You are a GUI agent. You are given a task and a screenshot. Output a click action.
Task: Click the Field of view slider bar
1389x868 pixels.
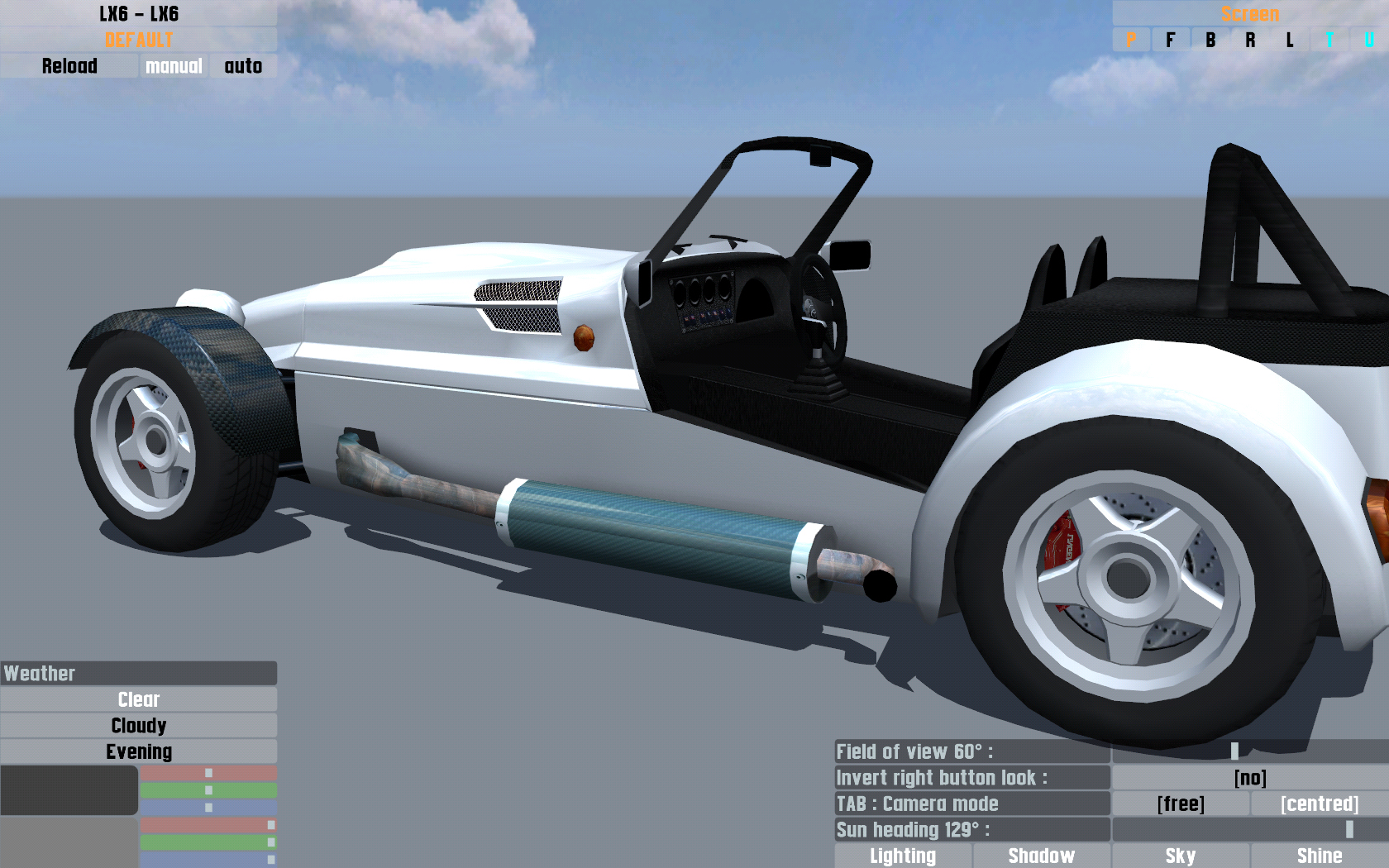pyautogui.click(x=1250, y=751)
